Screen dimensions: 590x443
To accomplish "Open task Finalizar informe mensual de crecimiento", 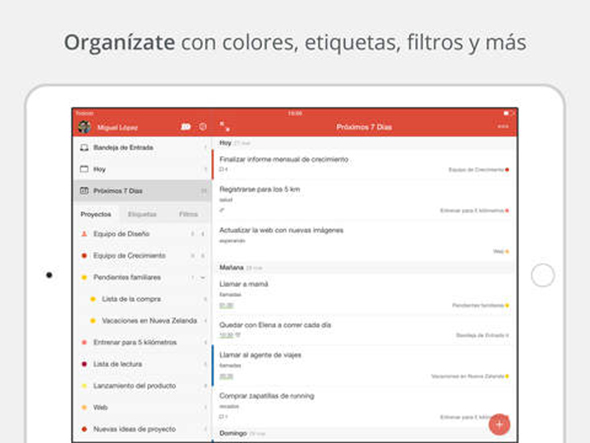I will tap(364, 164).
